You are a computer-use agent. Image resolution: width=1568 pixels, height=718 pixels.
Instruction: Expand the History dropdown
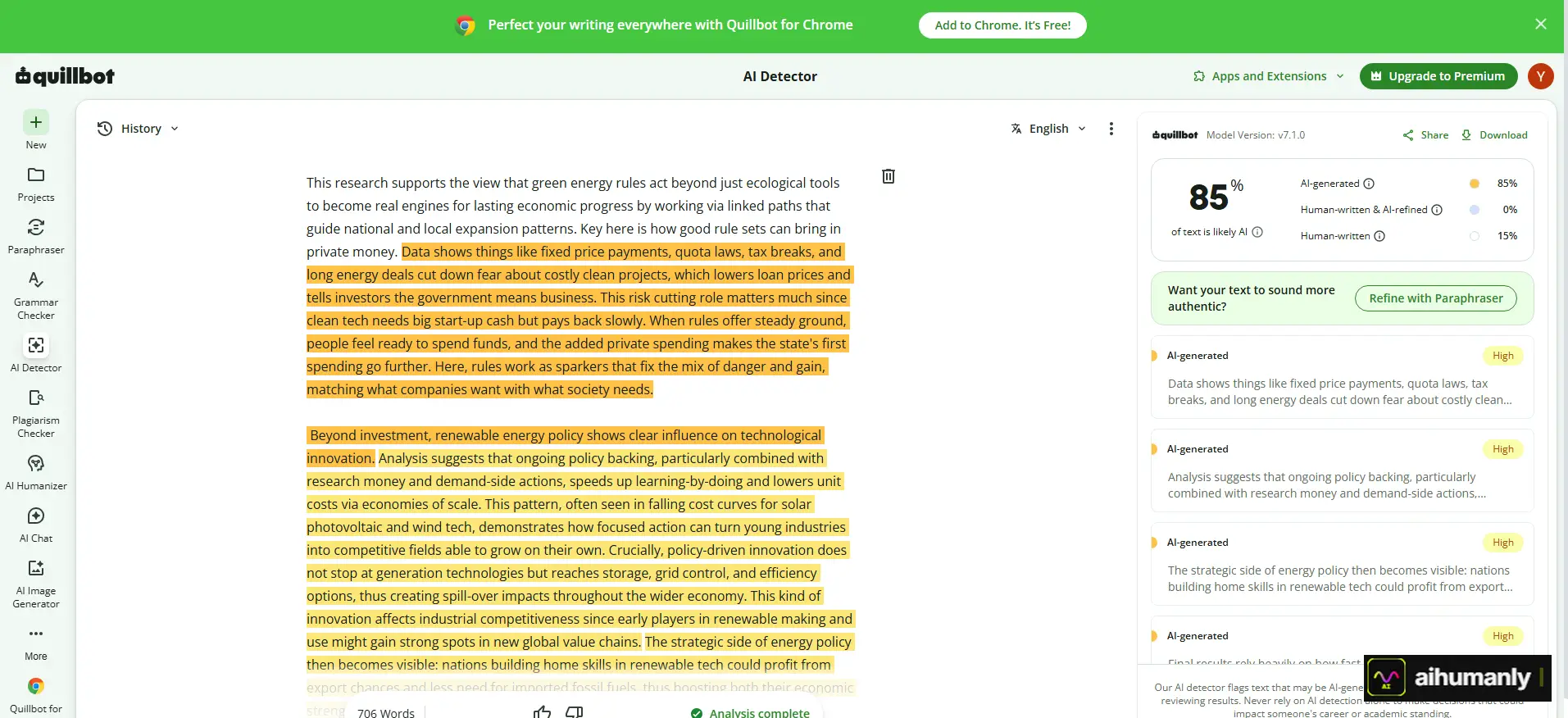tap(138, 129)
